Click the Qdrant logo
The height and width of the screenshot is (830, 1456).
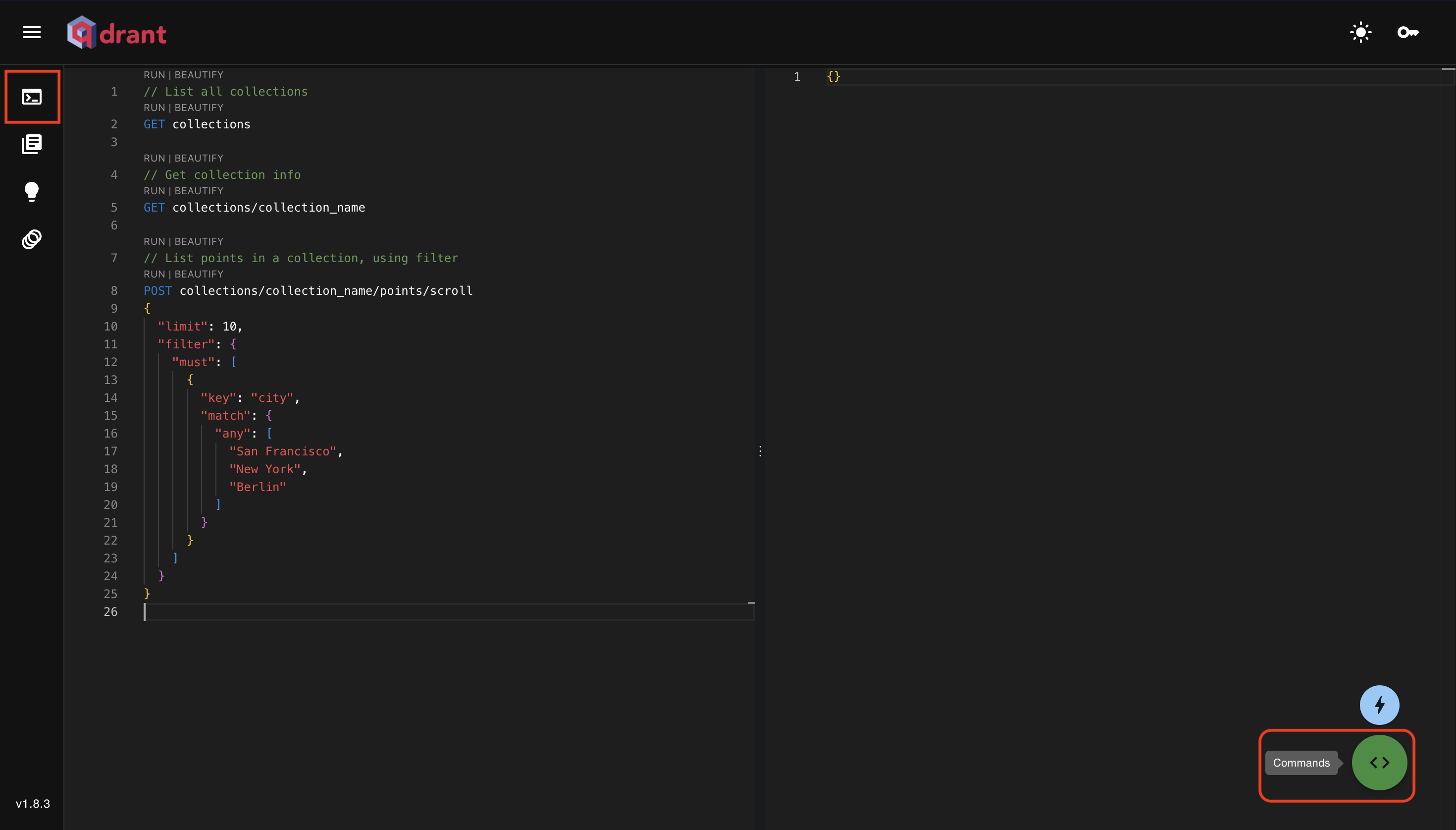pos(117,33)
